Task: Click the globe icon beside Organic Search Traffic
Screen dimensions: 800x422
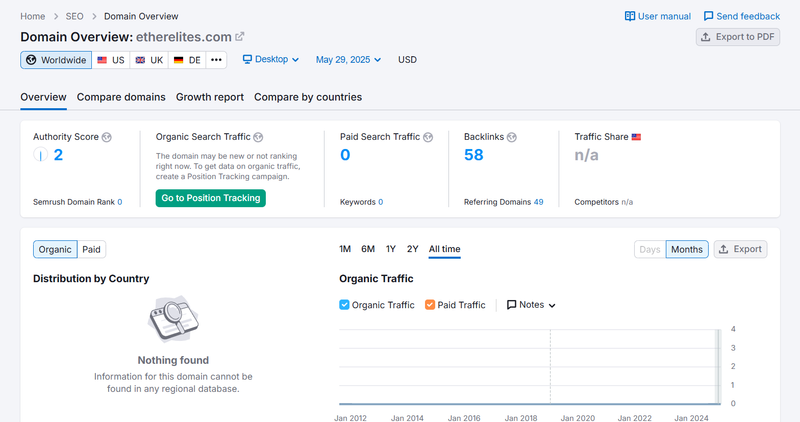Action: pyautogui.click(x=258, y=137)
